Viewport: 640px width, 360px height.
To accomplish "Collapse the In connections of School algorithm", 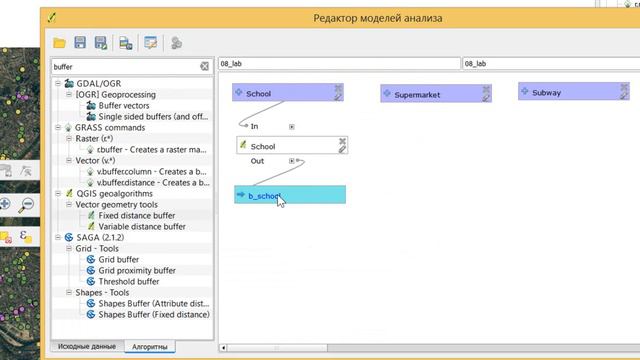I will tap(292, 127).
